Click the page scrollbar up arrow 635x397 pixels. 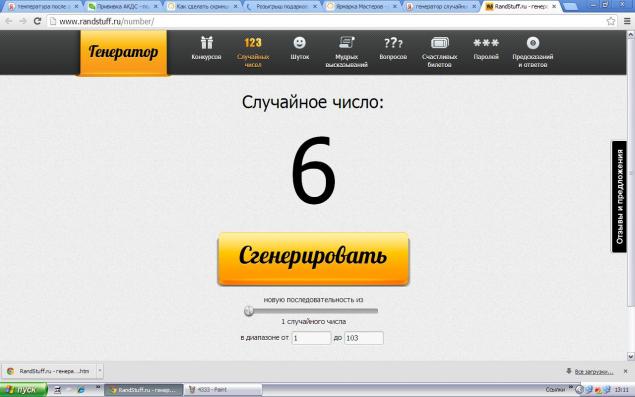click(630, 35)
